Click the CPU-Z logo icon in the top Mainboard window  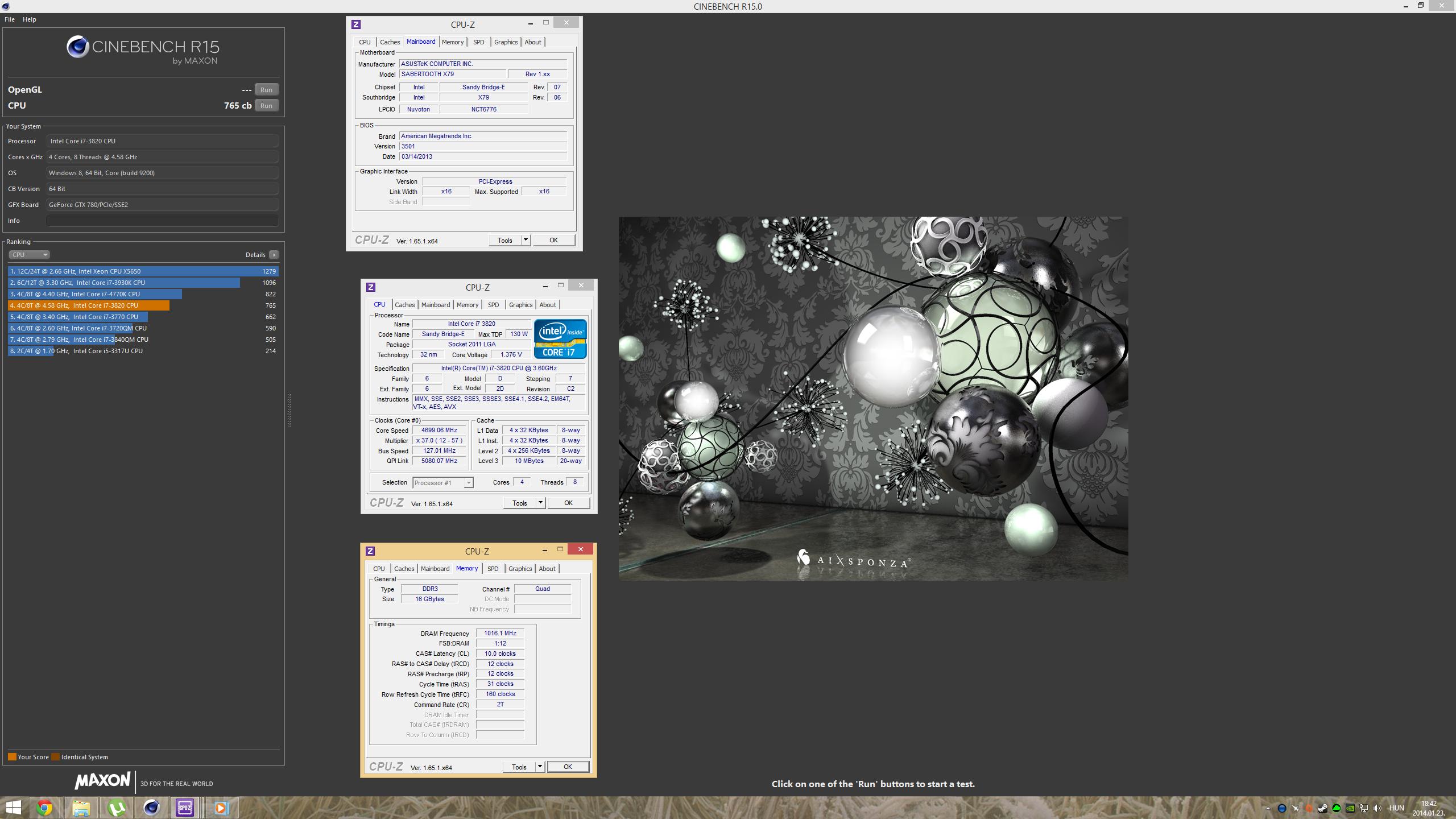click(356, 24)
